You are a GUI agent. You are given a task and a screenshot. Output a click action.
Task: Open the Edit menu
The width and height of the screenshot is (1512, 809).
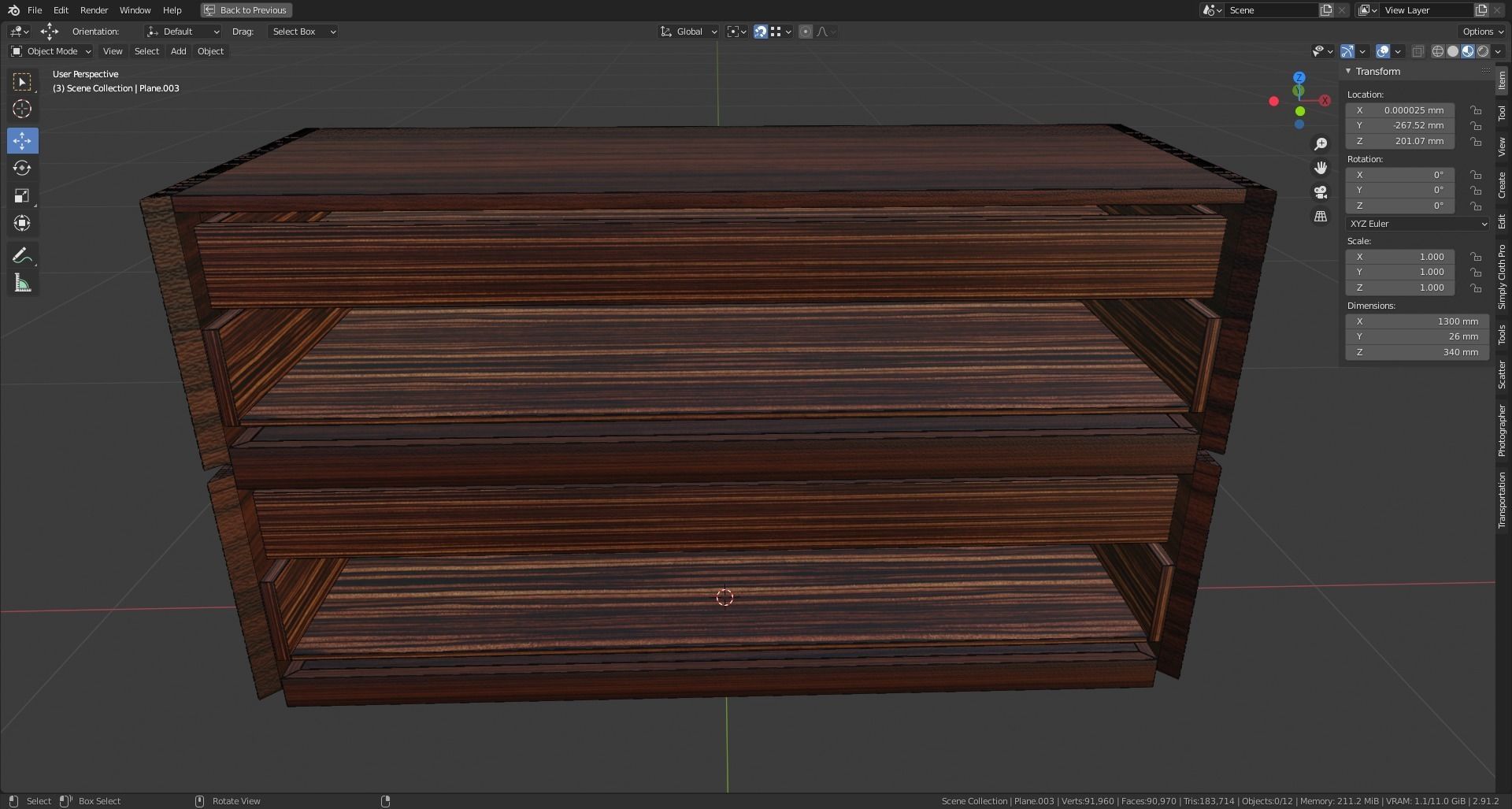[61, 10]
